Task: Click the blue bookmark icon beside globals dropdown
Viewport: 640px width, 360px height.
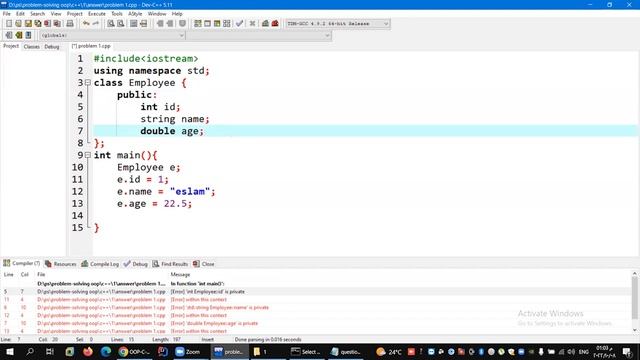Action: point(28,35)
